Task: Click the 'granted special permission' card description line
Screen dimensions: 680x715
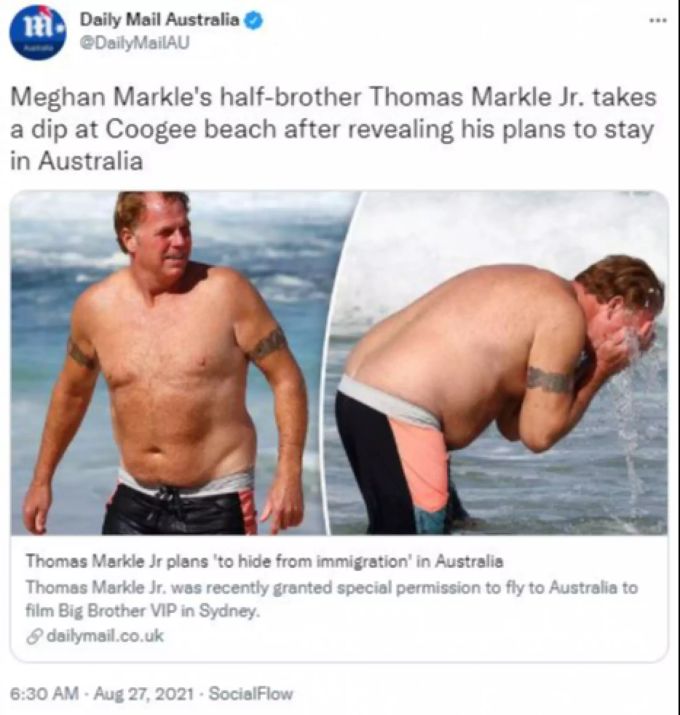Action: pyautogui.click(x=332, y=588)
